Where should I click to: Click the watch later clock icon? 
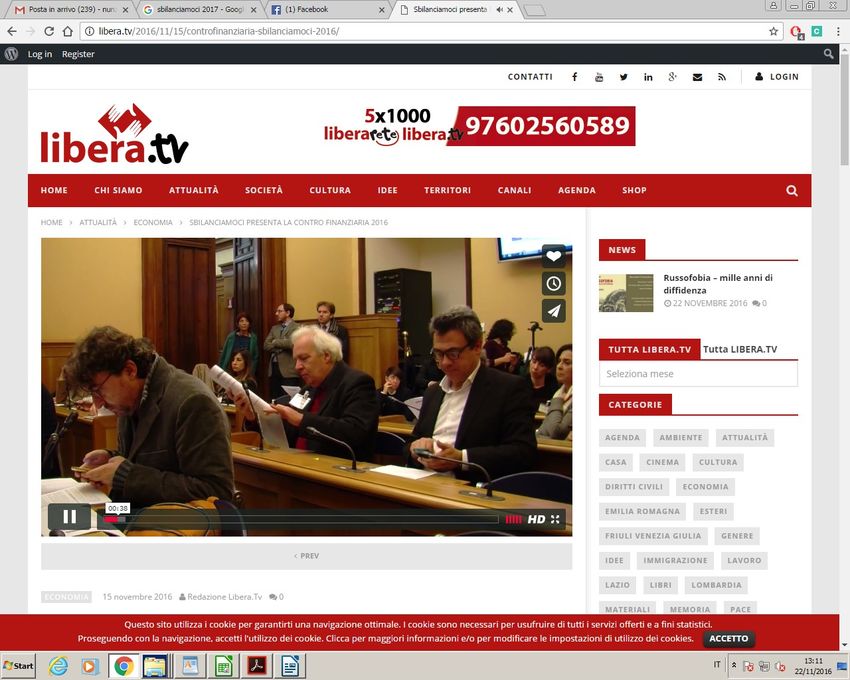[x=554, y=284]
